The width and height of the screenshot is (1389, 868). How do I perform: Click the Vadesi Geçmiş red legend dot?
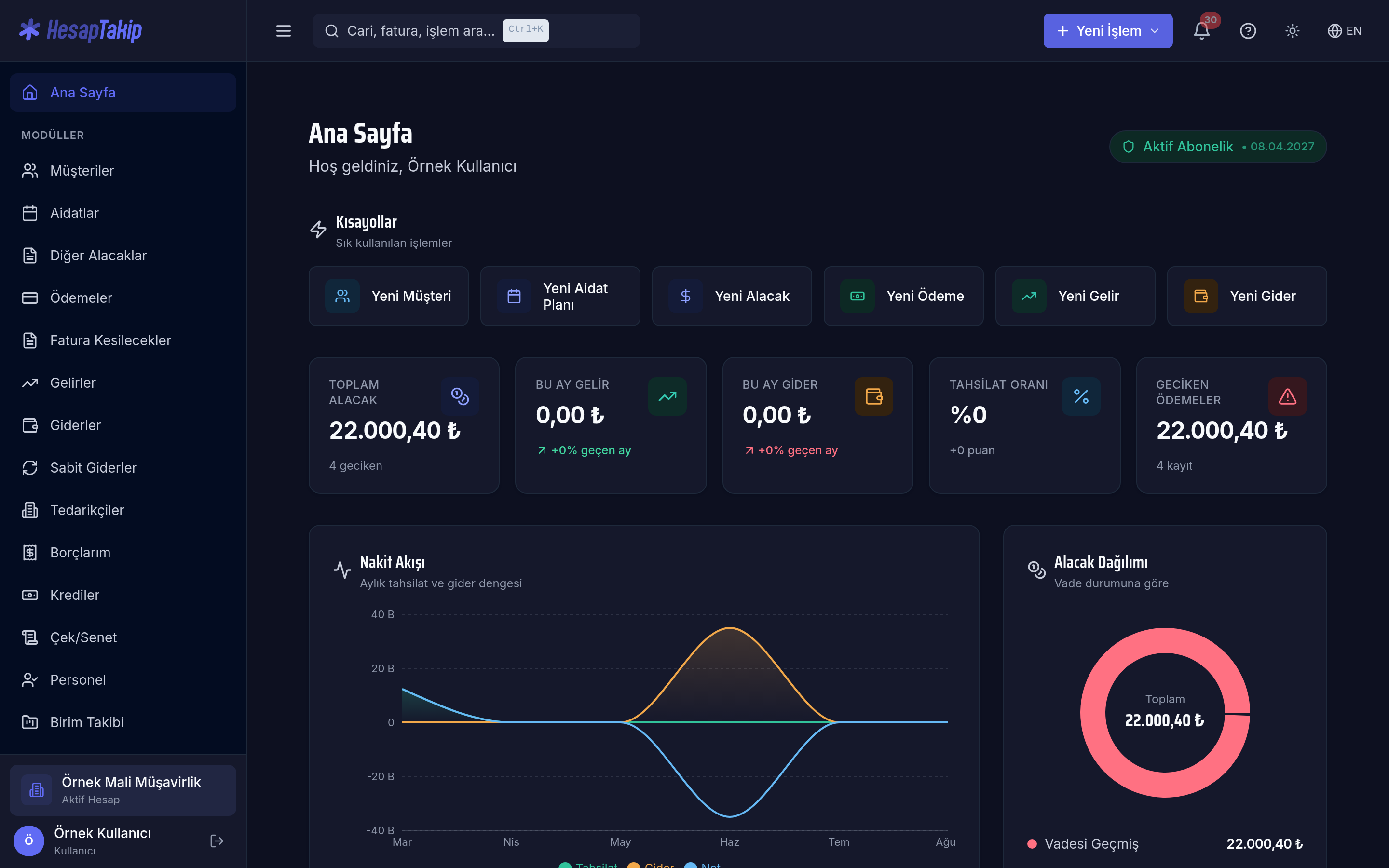click(x=1032, y=844)
